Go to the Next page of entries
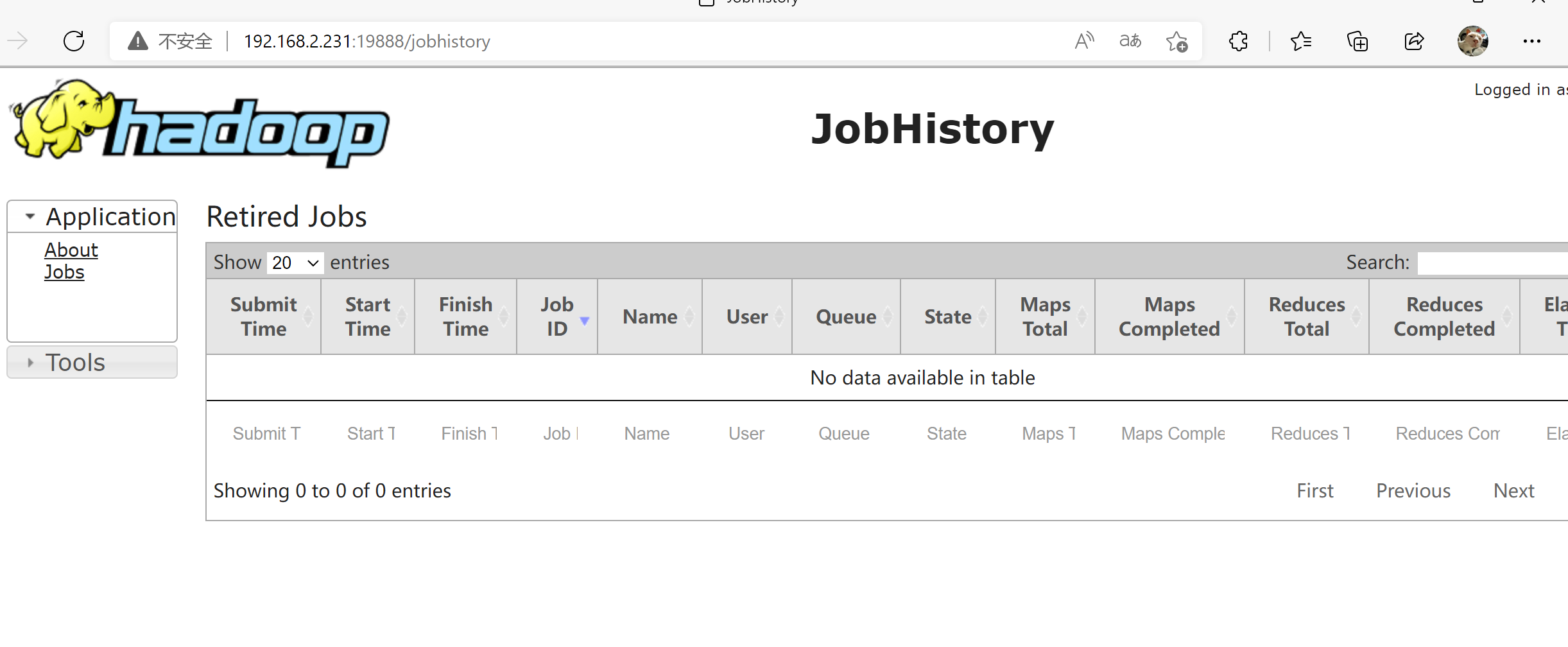Viewport: 1568px width, 647px height. (1513, 490)
